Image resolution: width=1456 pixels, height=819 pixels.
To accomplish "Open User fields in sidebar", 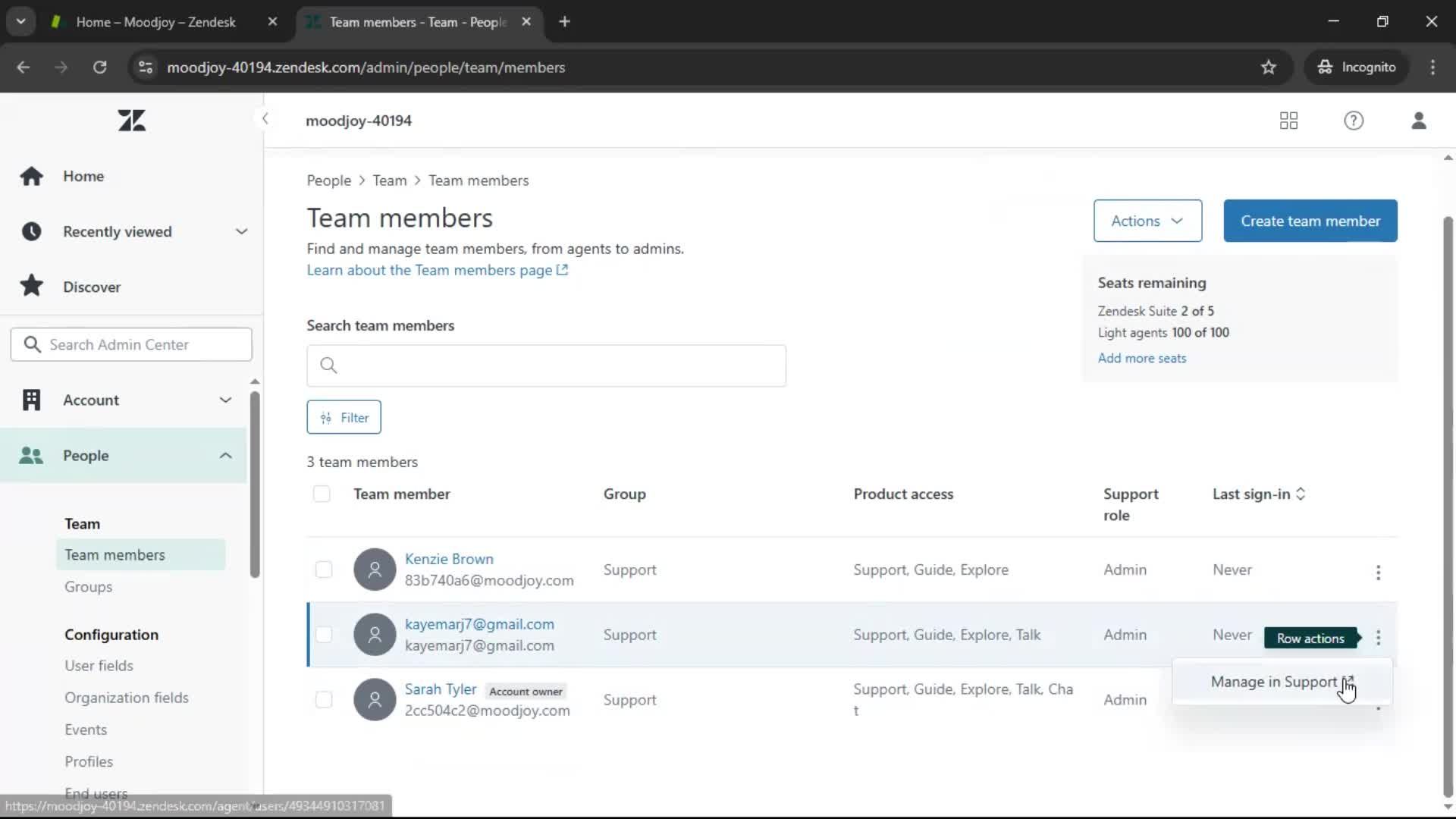I will 99,665.
